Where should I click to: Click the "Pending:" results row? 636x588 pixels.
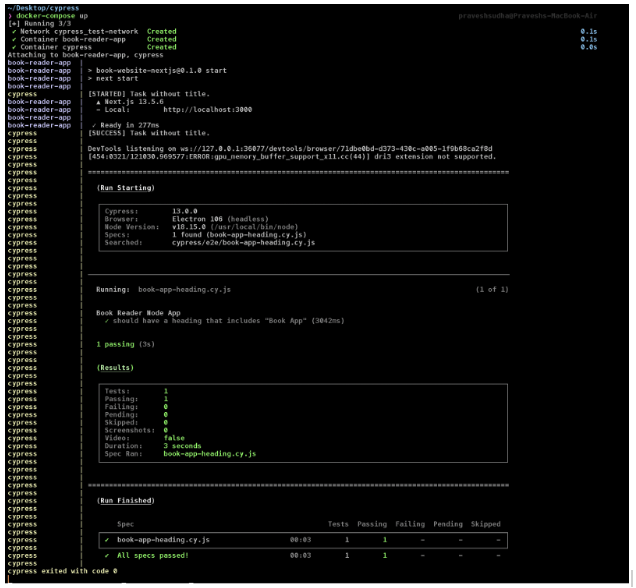coord(136,415)
